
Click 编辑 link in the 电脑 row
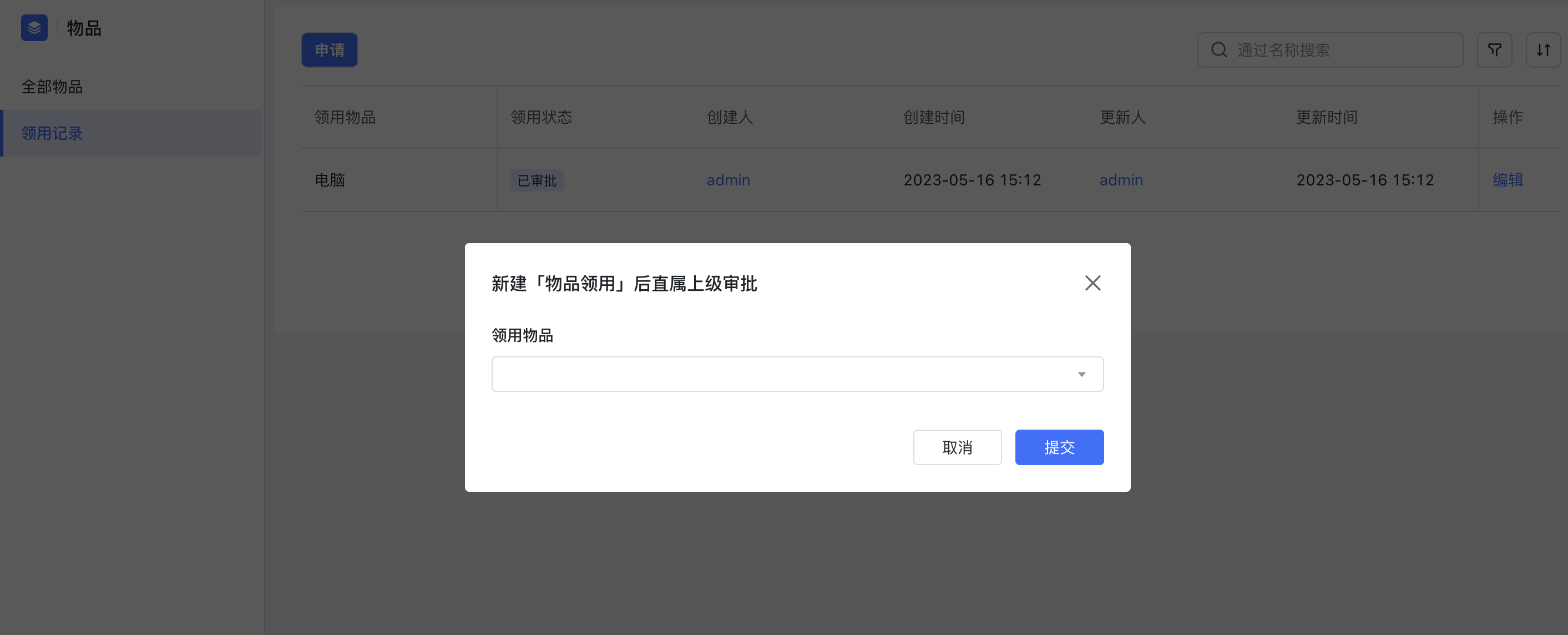(x=1508, y=180)
